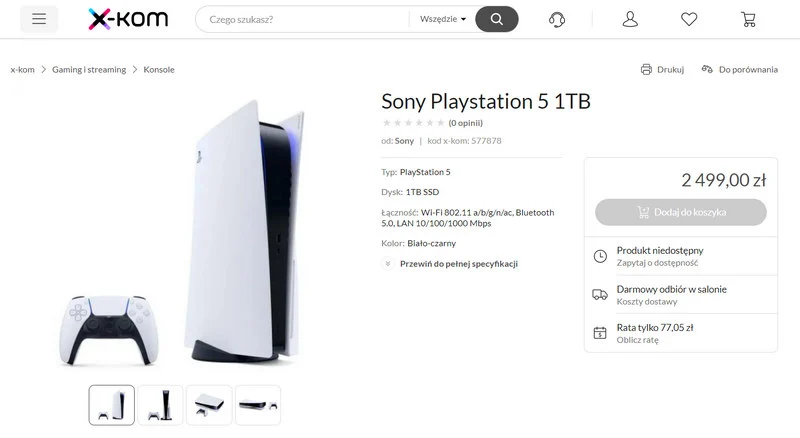Viewport: 800px width, 438px height.
Task: Click Zapytaj o dostępność link
Action: [x=657, y=263]
